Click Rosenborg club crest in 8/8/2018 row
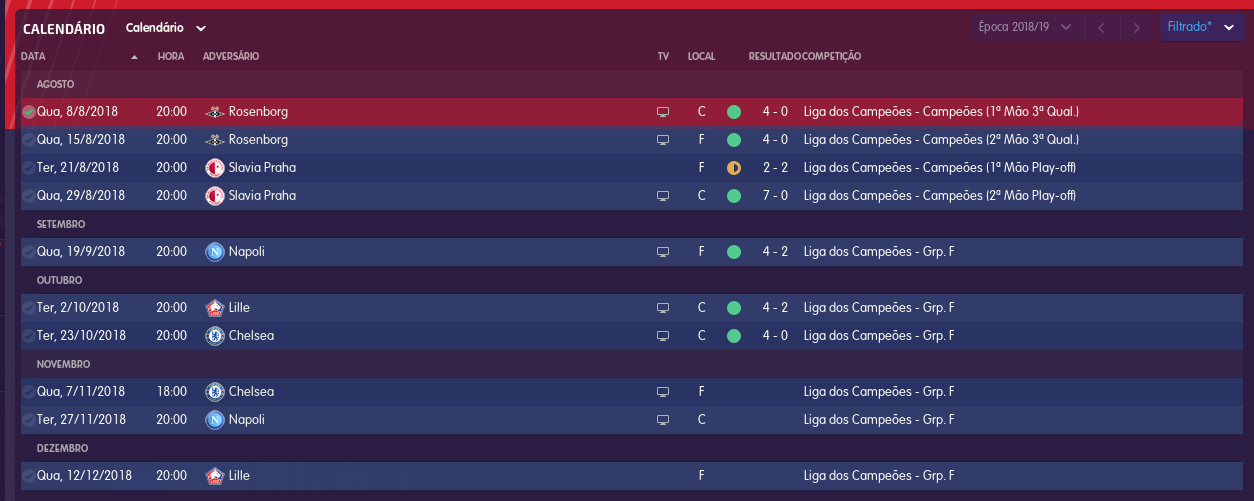Screen dimensions: 1254x501 pos(214,111)
